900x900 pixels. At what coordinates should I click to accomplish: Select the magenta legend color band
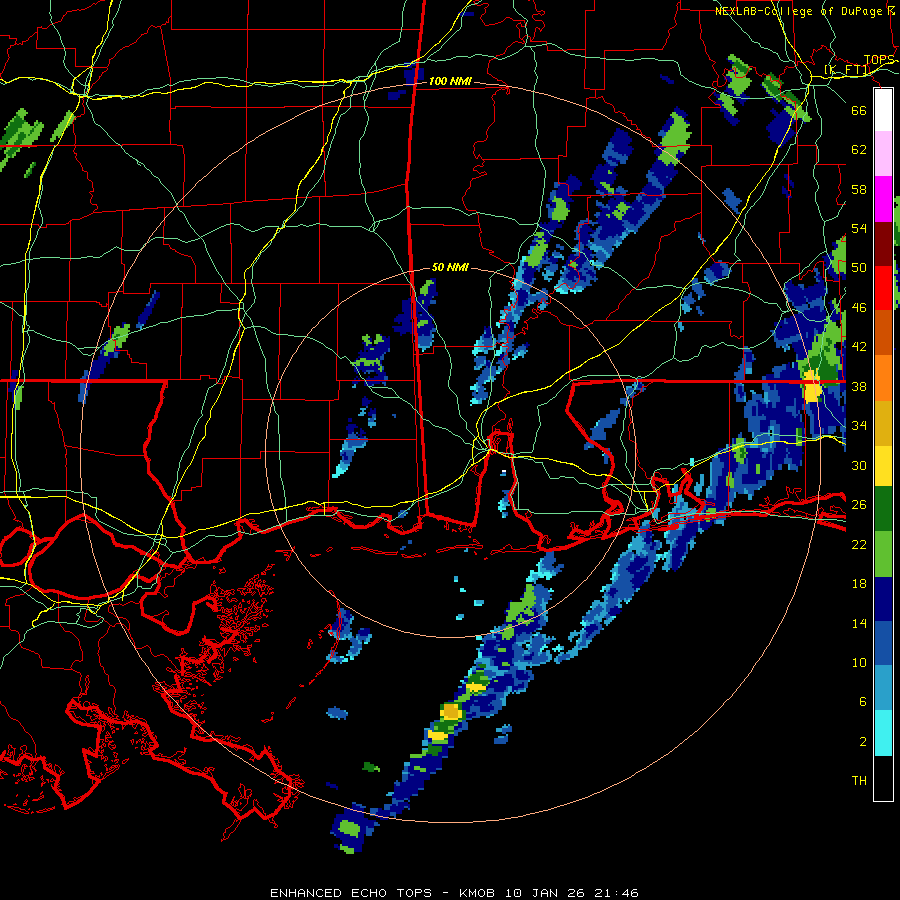(883, 199)
